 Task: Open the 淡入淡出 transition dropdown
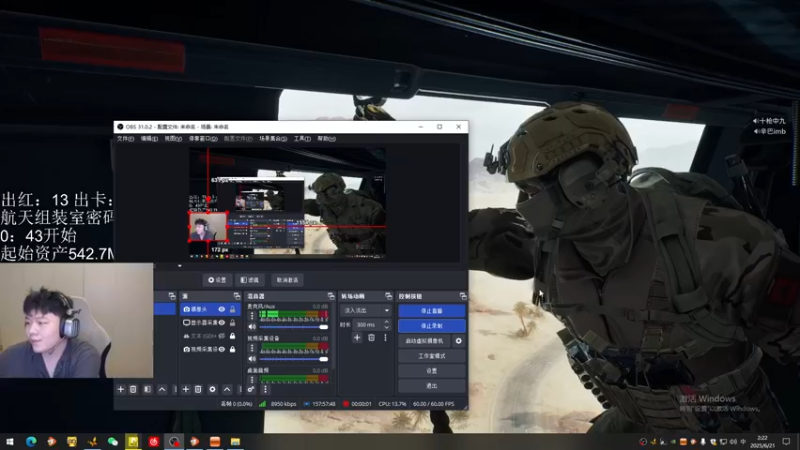coord(366,310)
